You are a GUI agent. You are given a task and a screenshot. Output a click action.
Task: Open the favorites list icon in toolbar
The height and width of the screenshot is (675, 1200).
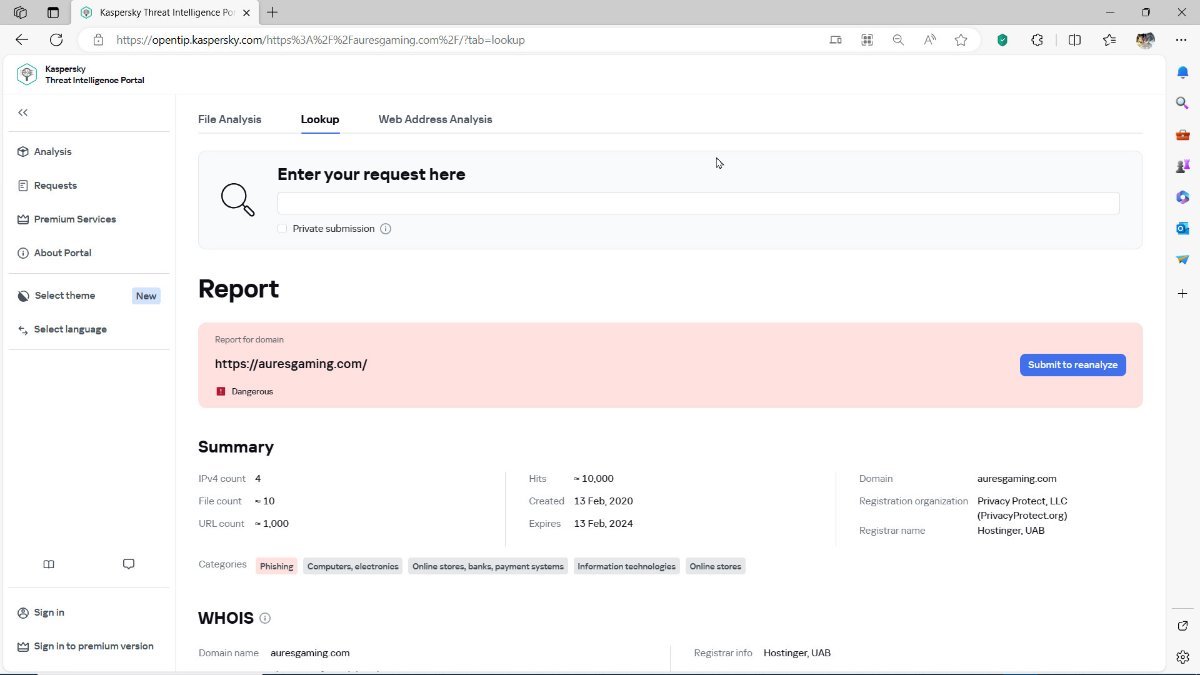tap(1109, 40)
